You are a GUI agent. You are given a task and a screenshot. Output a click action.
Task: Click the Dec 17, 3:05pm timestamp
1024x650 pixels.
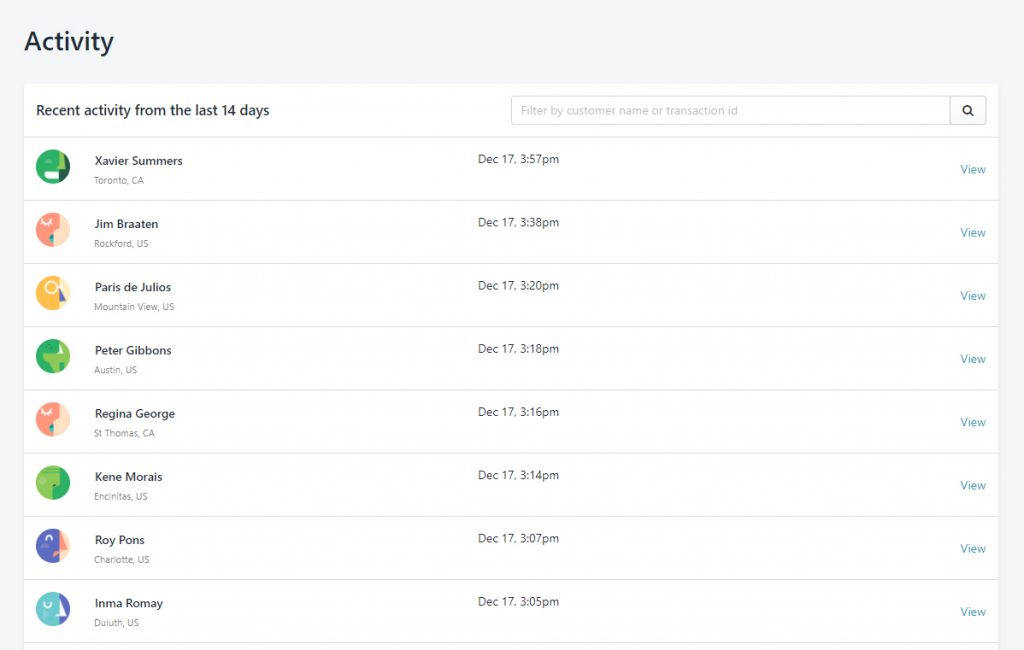(x=519, y=602)
